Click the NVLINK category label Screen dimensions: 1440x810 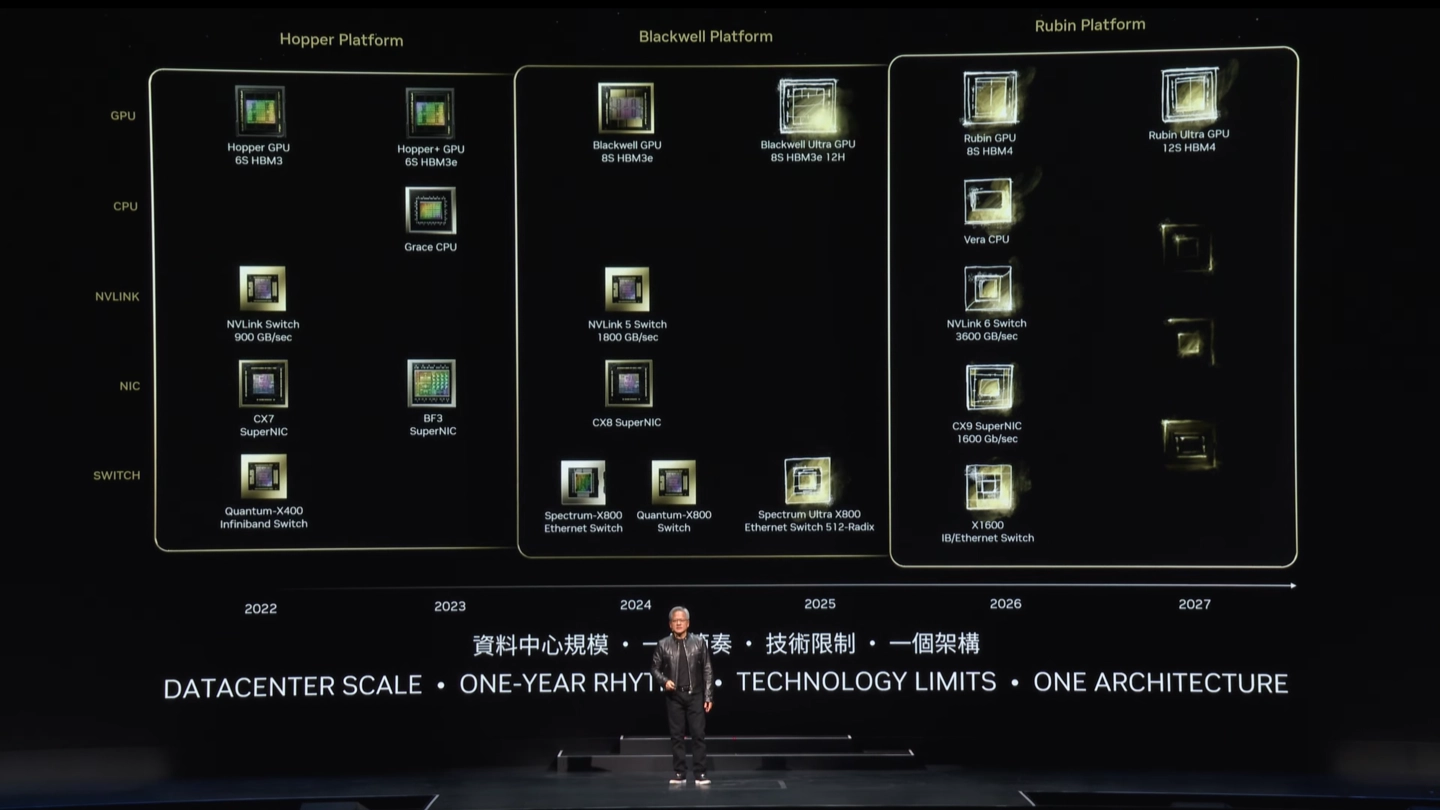tap(117, 296)
